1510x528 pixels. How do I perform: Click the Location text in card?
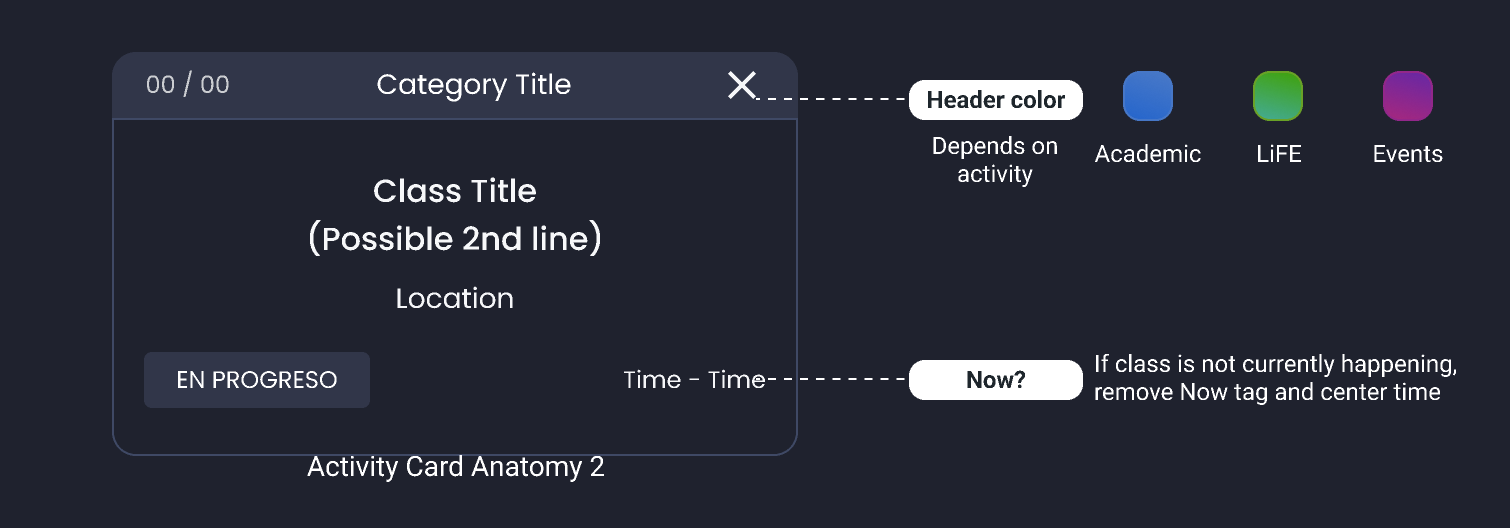[455, 299]
